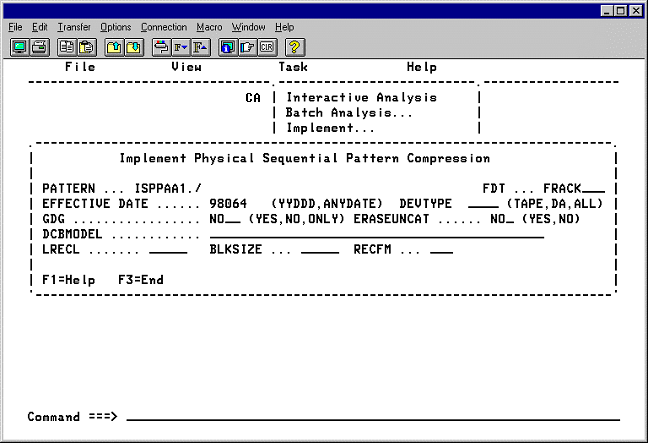The height and width of the screenshot is (443, 648).
Task: Choose Batch Analysis... from Task pulldown
Action: [349, 113]
